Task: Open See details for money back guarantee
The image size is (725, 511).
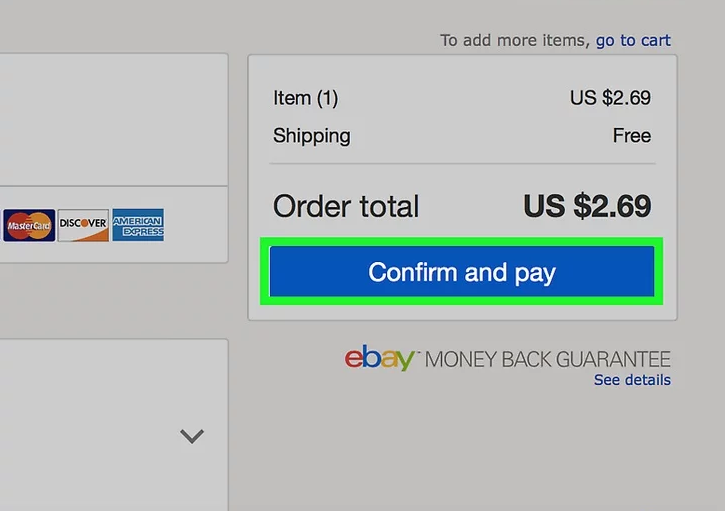Action: tap(632, 380)
